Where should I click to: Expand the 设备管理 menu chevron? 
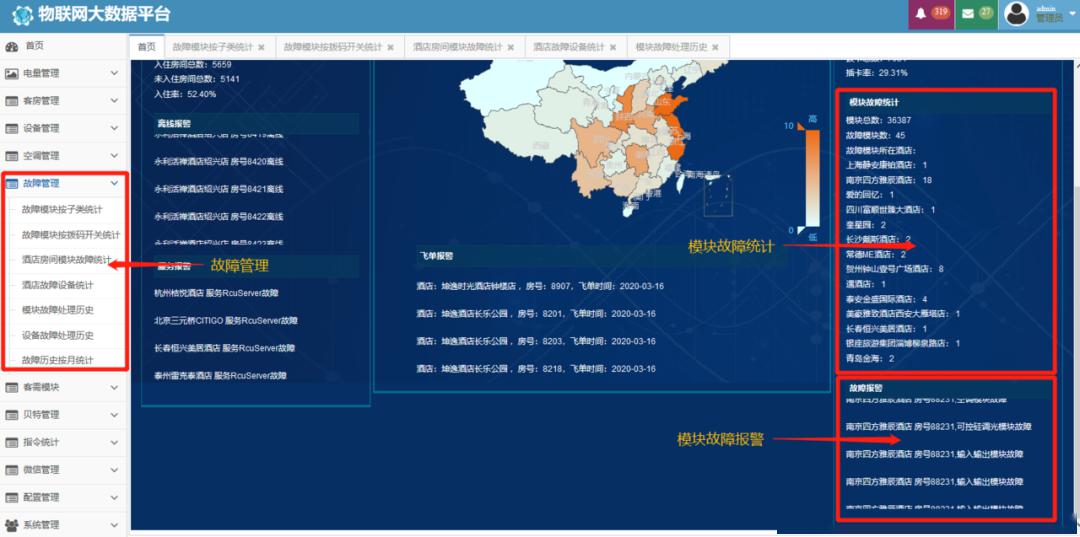[114, 128]
